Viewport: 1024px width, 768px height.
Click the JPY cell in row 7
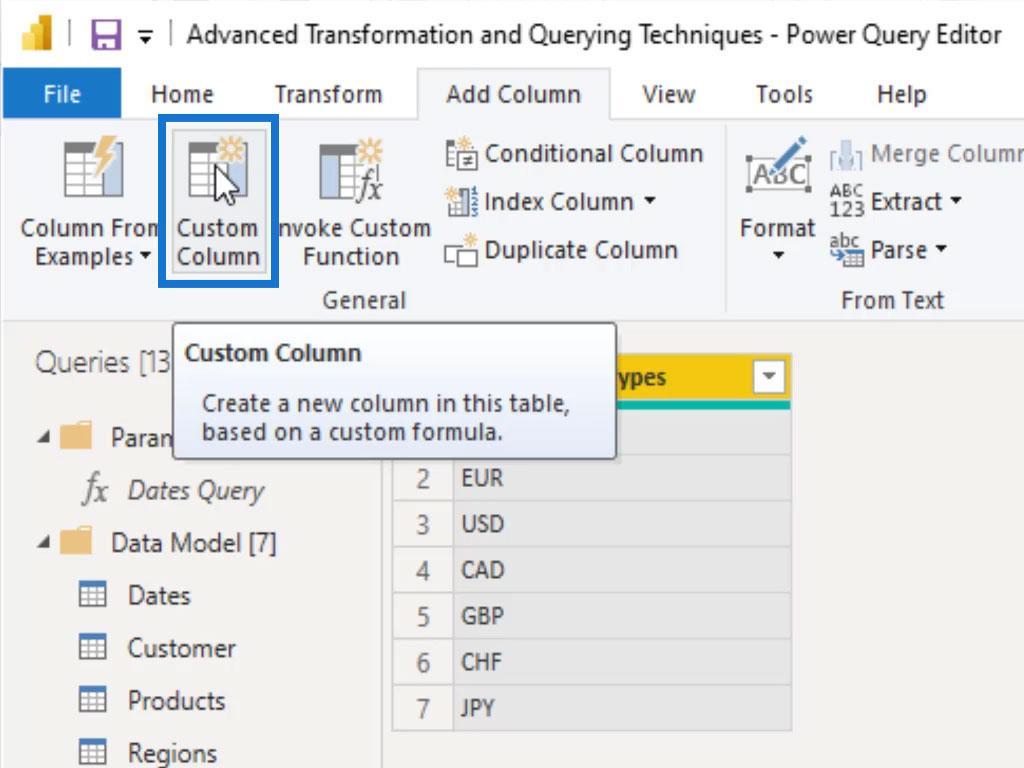click(x=622, y=708)
